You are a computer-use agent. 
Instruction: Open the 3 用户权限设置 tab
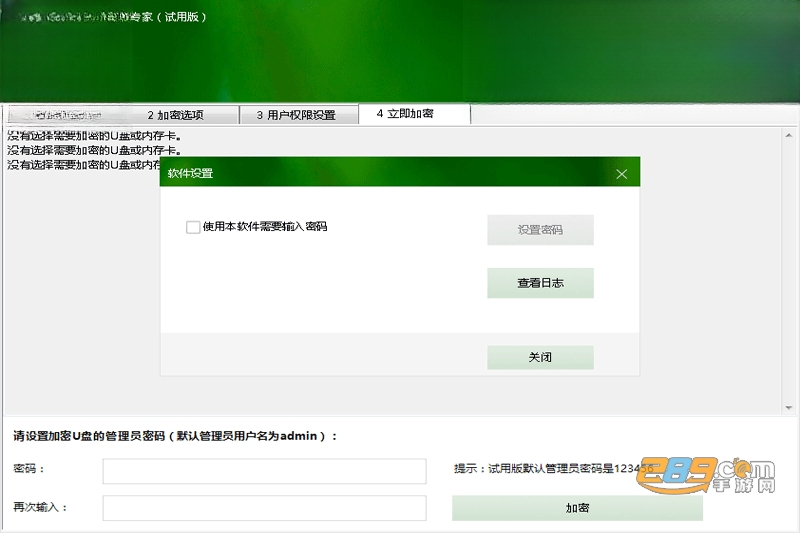pos(299,115)
